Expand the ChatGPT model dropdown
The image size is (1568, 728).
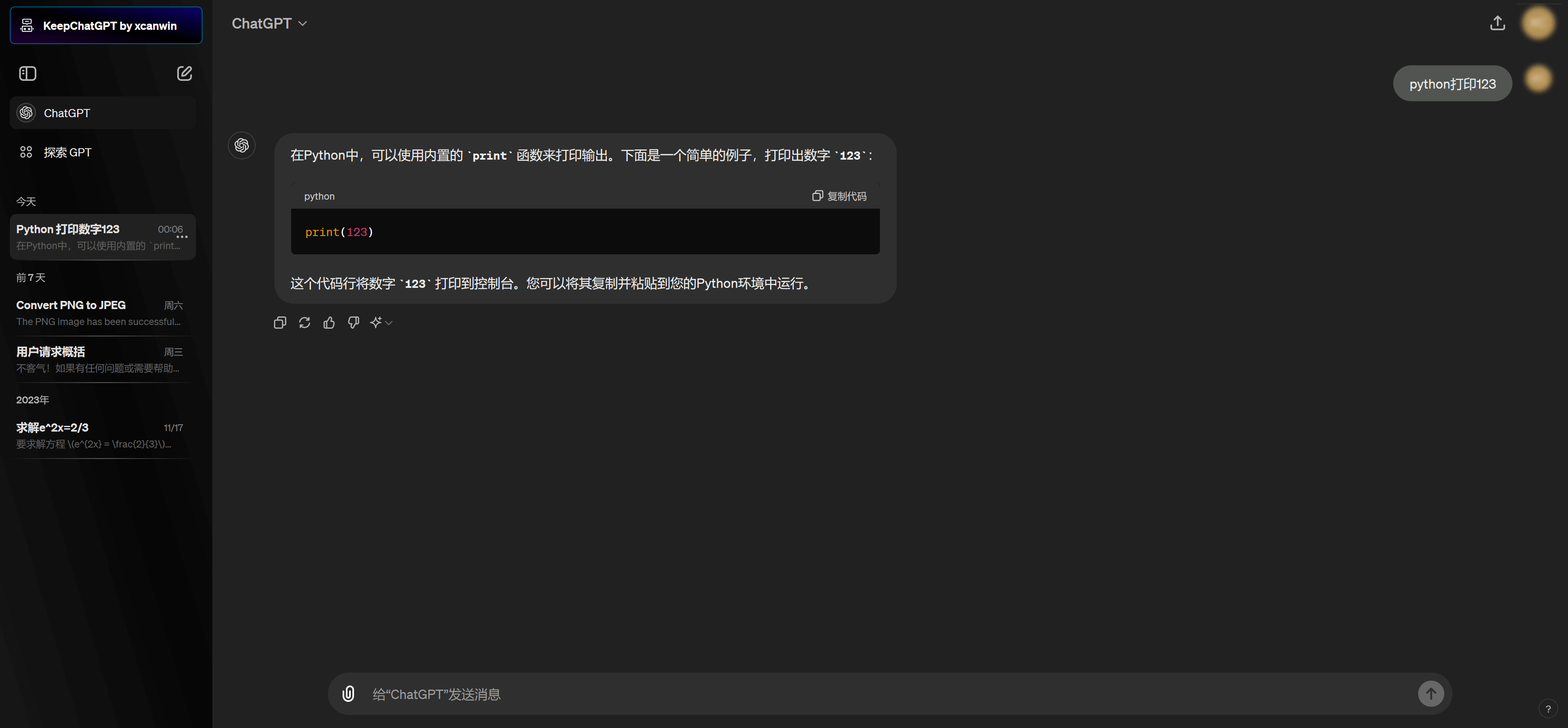269,23
